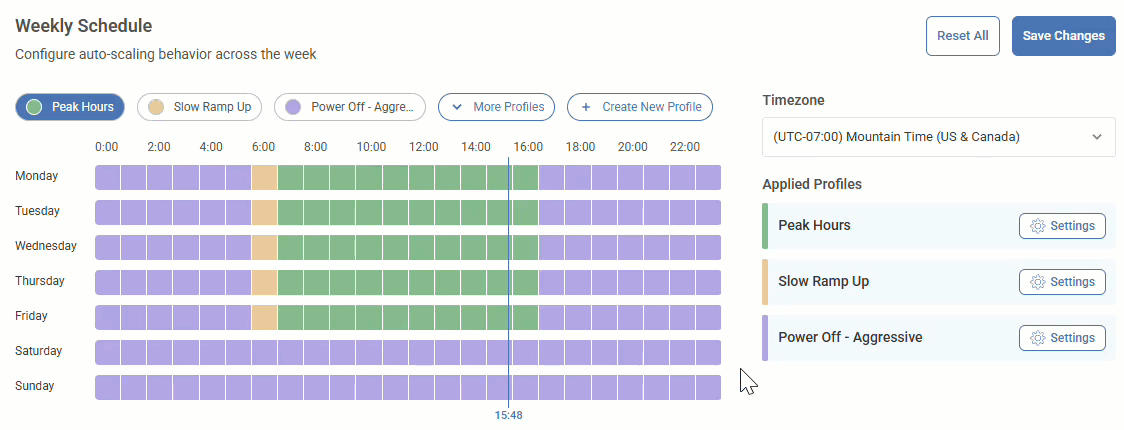
Task: Click the chevron icon on More Profiles
Action: 457,107
